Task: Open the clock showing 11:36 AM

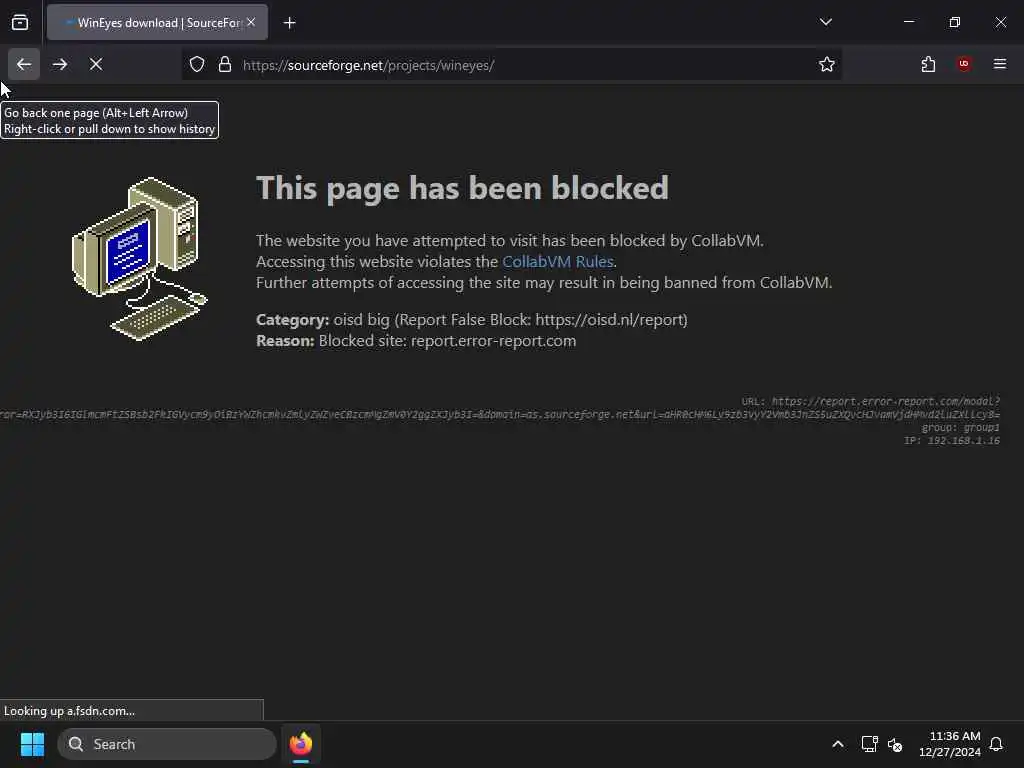Action: 950,744
